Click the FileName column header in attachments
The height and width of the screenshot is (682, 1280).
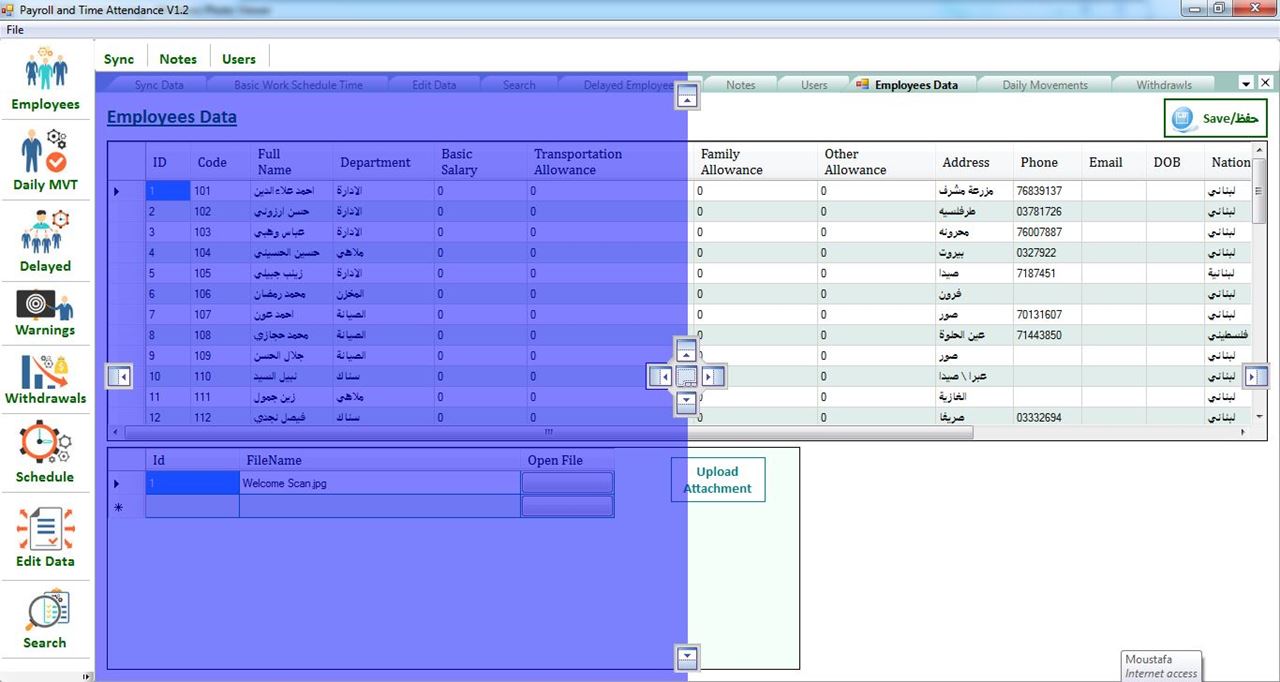tap(380, 460)
